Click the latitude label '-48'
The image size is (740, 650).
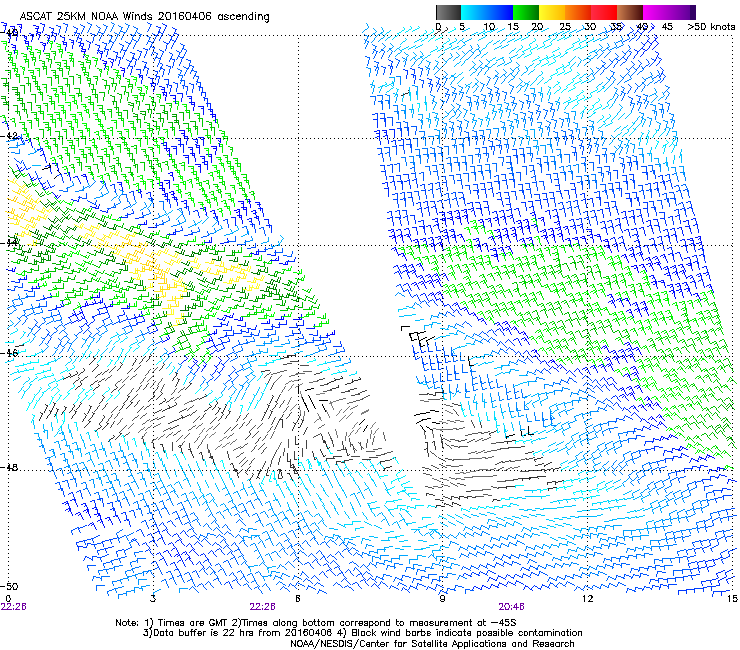[x=10, y=467]
